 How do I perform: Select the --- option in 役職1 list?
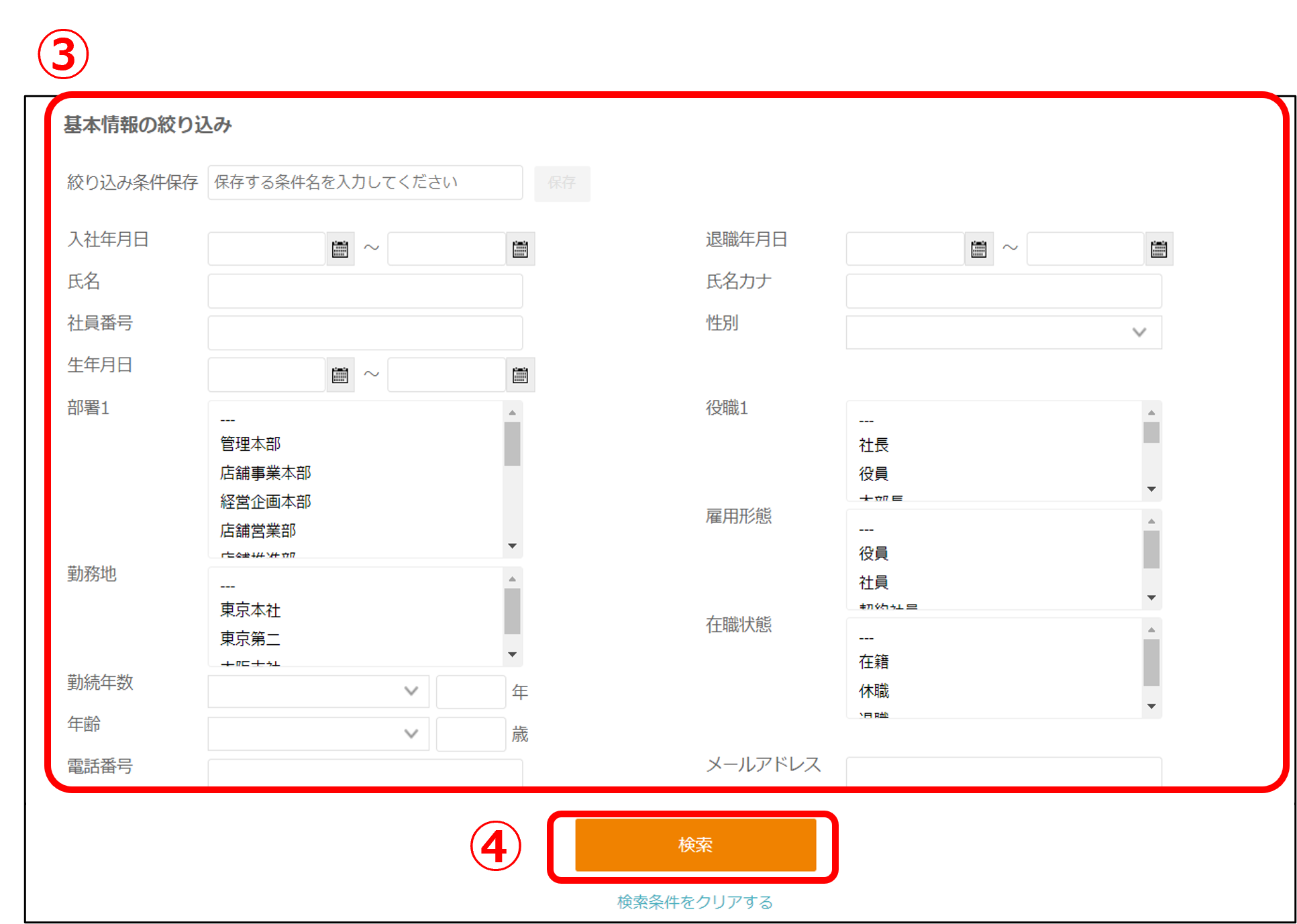click(866, 421)
